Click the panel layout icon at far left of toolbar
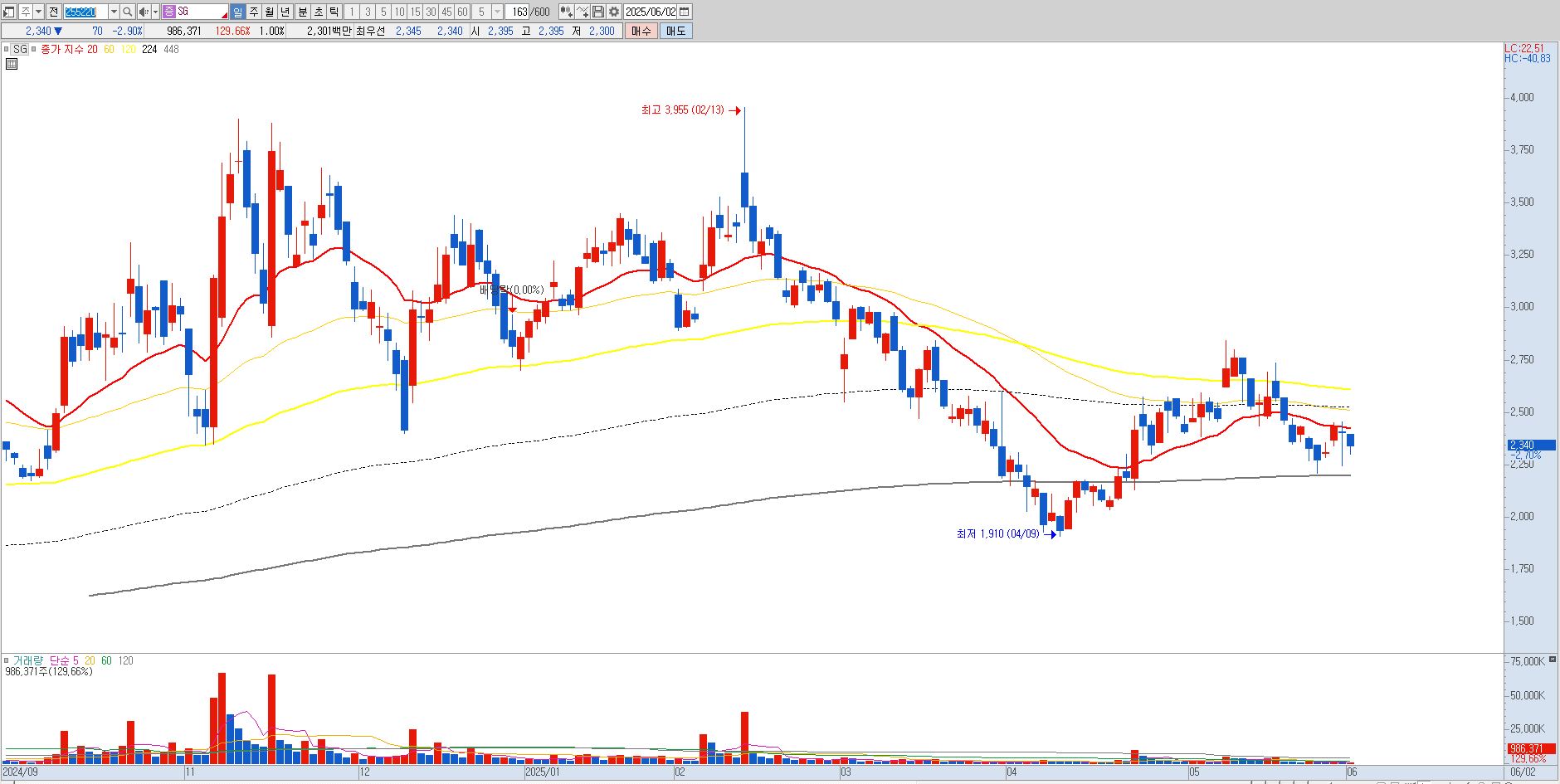1560x784 pixels. 9,12
